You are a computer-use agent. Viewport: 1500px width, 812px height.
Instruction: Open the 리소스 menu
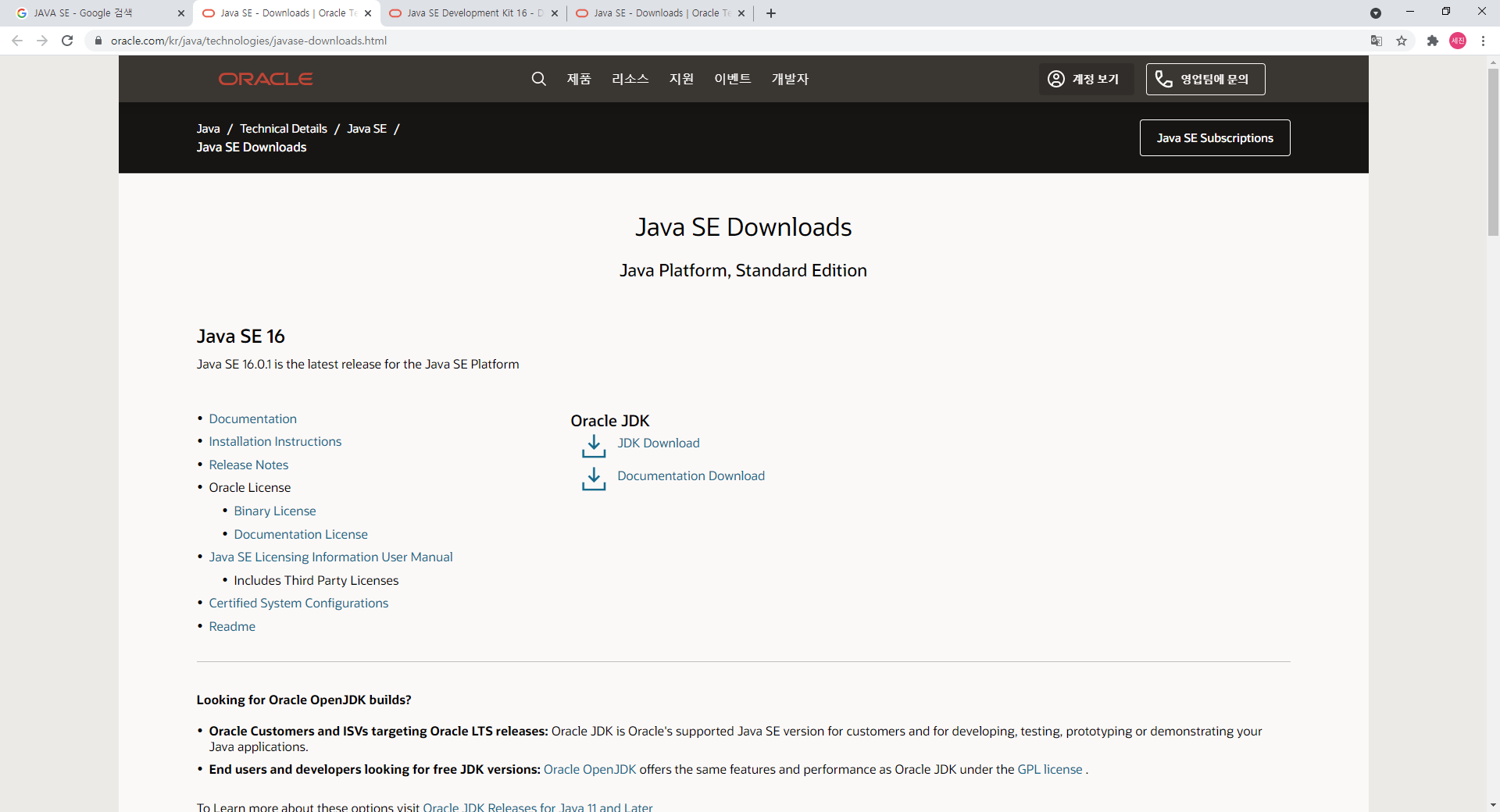(630, 79)
